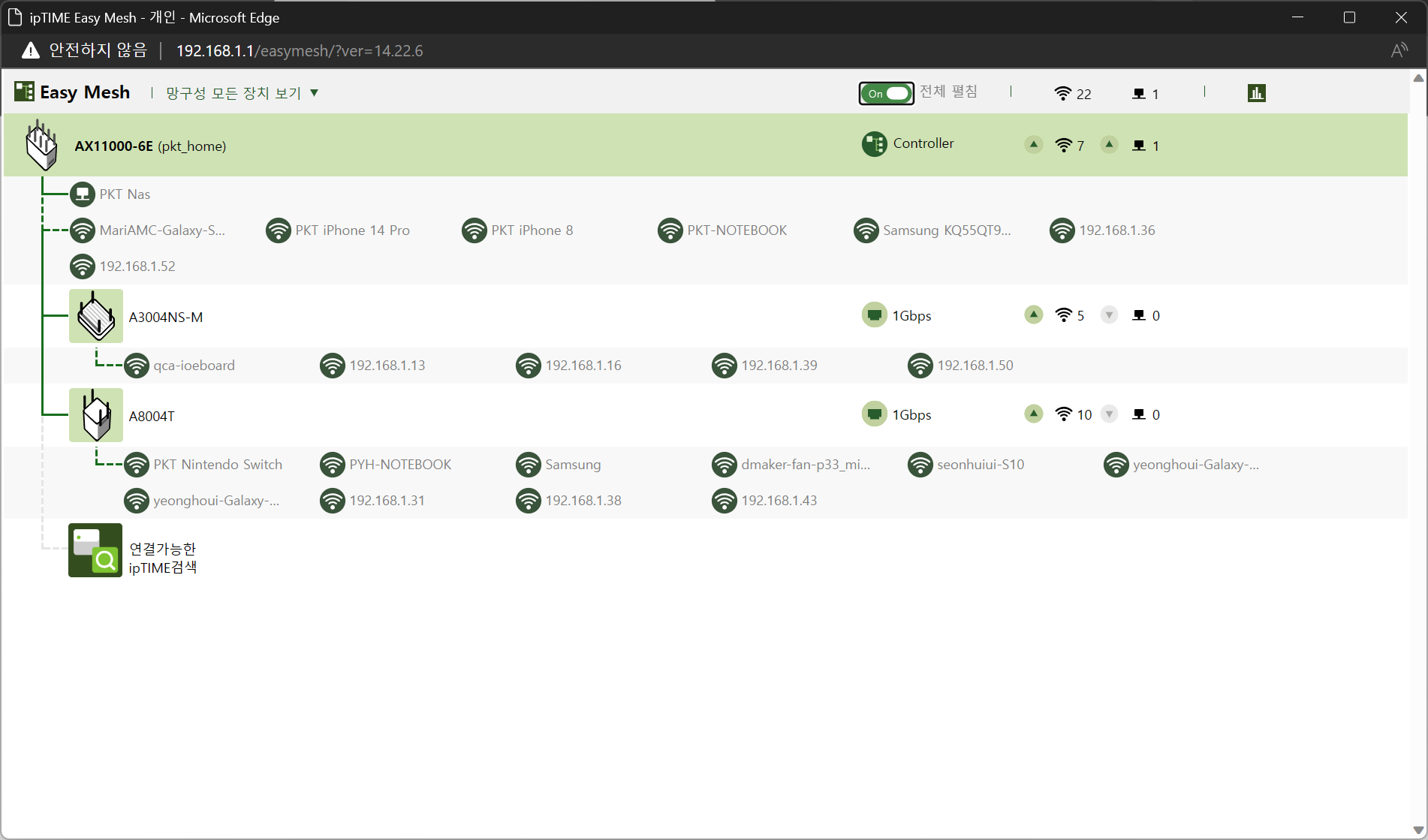Select the PKT-NOTEBOOK Wi-Fi icon

point(670,230)
